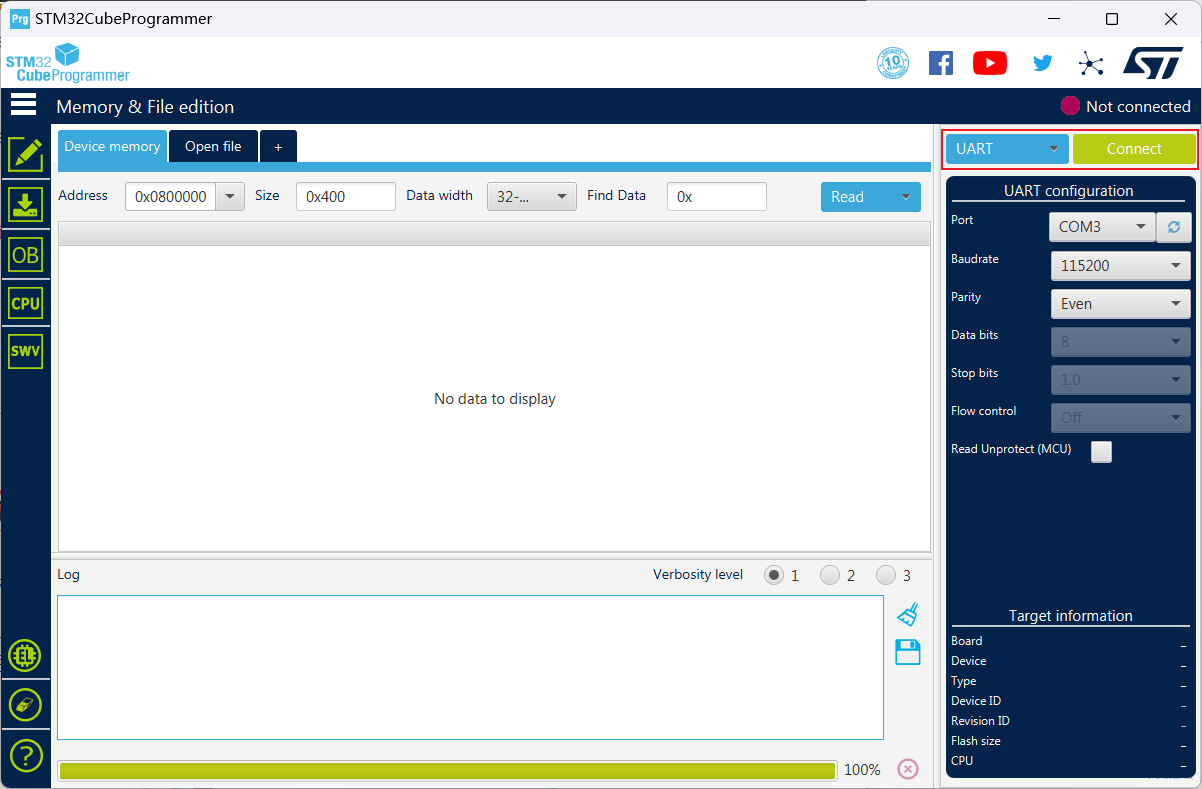1202x789 pixels.
Task: Open the Twitter link icon
Action: (1043, 63)
